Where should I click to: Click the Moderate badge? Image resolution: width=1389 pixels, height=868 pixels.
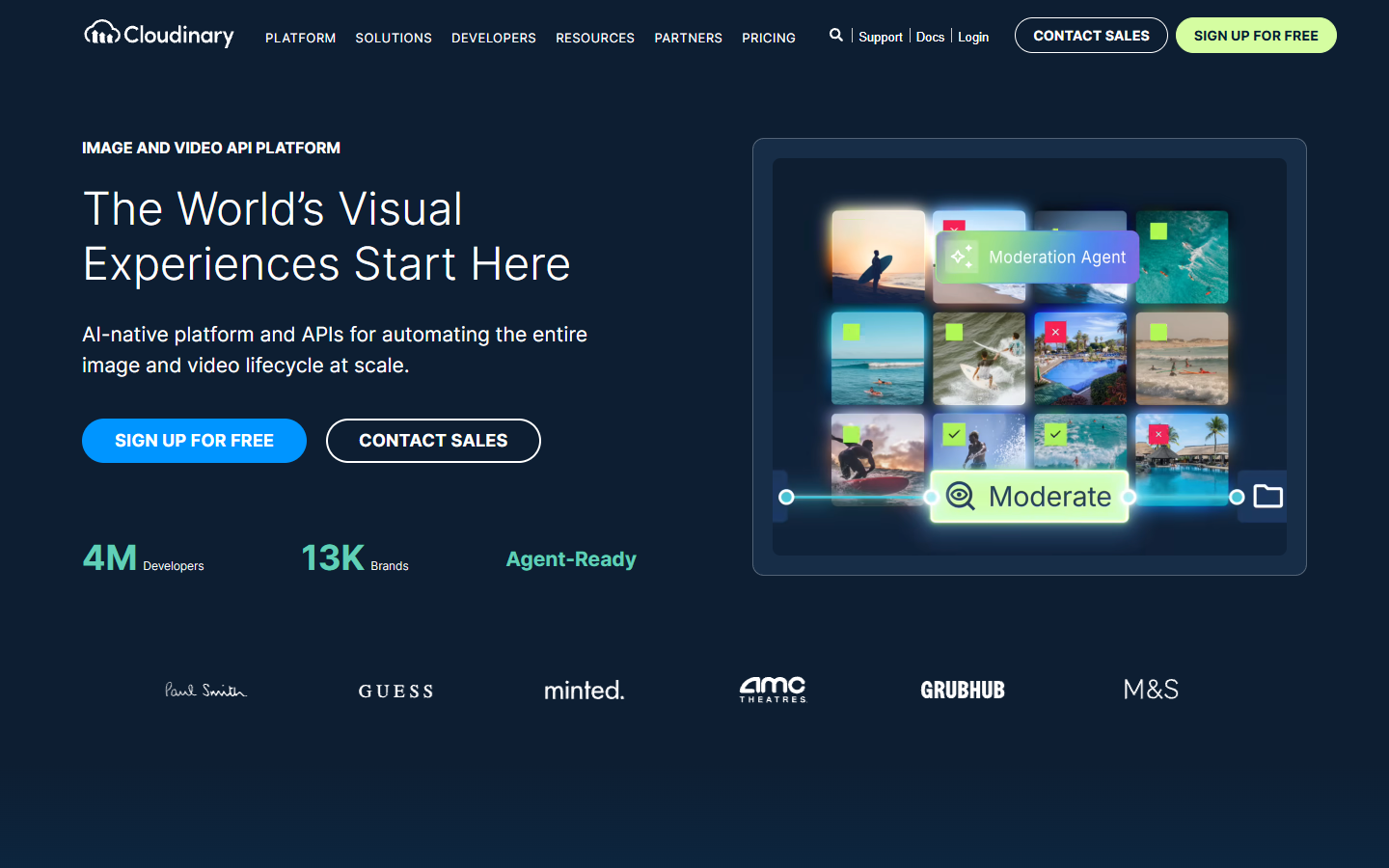pyautogui.click(x=1029, y=497)
